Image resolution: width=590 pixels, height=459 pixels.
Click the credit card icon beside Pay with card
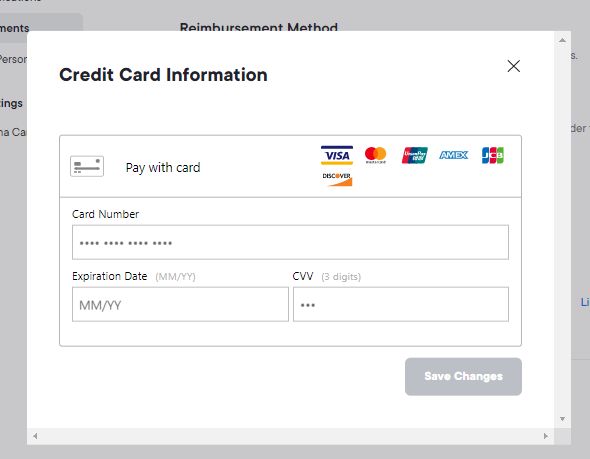coord(87,166)
